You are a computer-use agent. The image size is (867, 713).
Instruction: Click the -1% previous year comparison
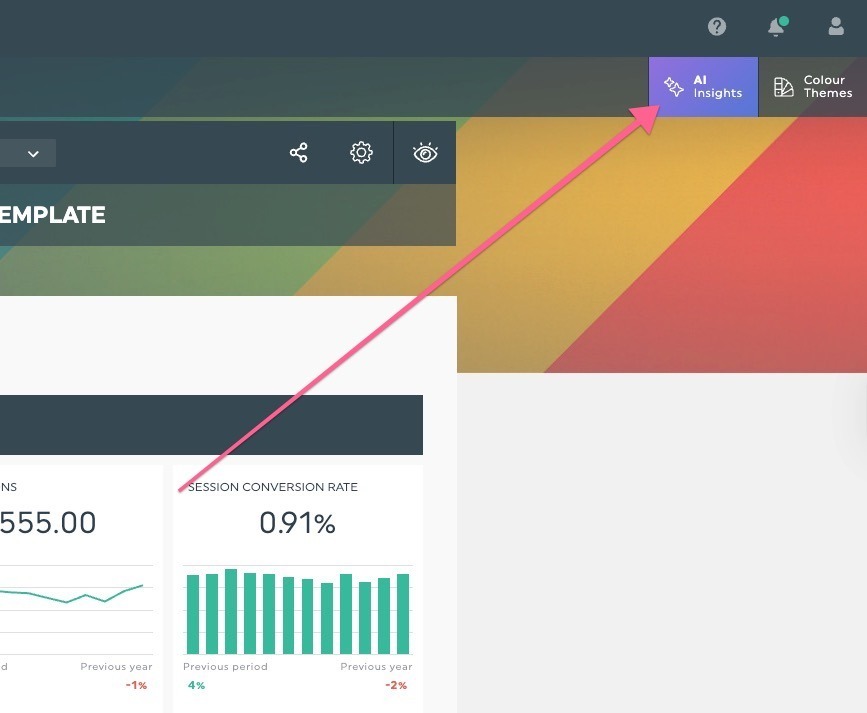tap(136, 685)
